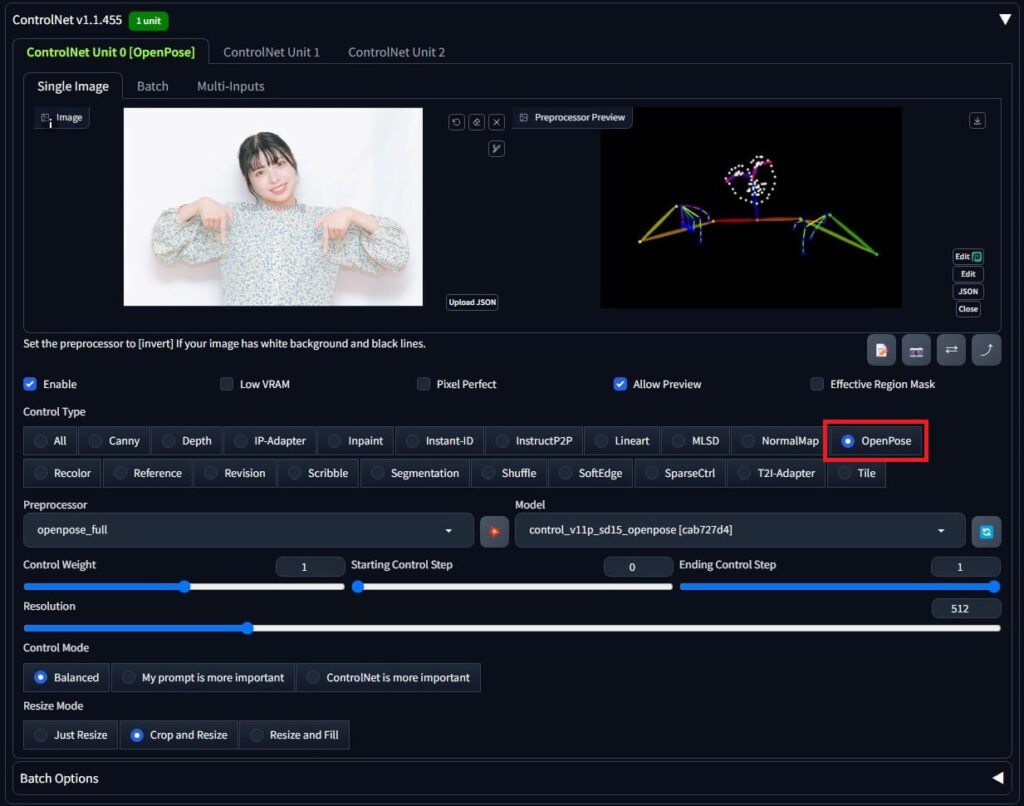The height and width of the screenshot is (806, 1024).
Task: Click the eraser icon beside input image
Action: click(x=476, y=122)
